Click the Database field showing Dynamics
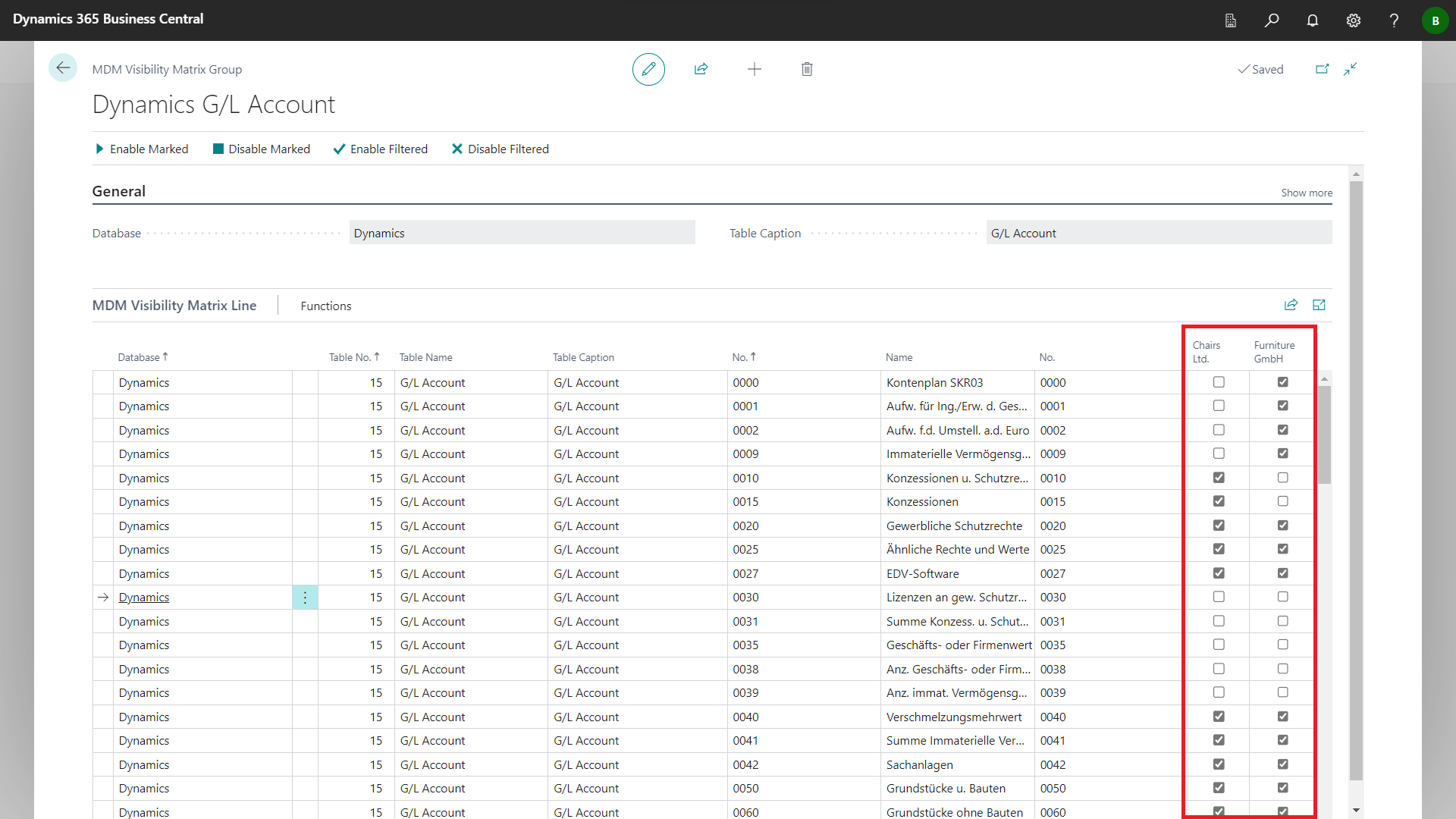 [522, 233]
